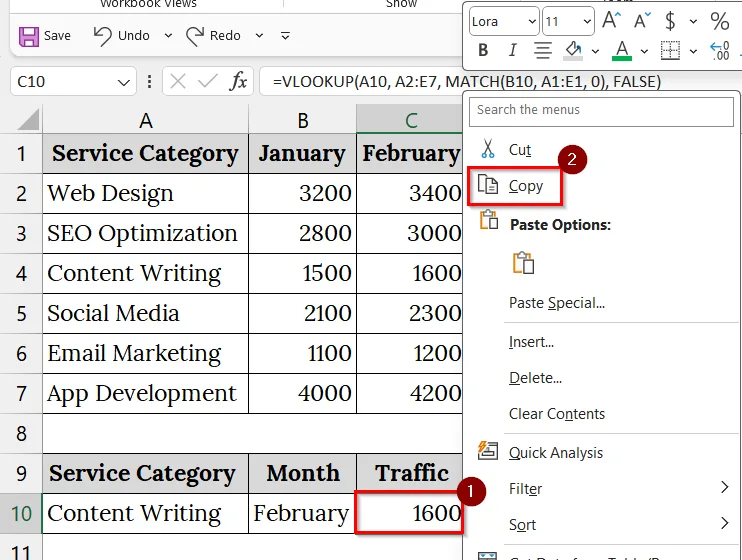Open the font size 11 dropdown
Viewport: 742px width, 560px height.
pyautogui.click(x=587, y=21)
